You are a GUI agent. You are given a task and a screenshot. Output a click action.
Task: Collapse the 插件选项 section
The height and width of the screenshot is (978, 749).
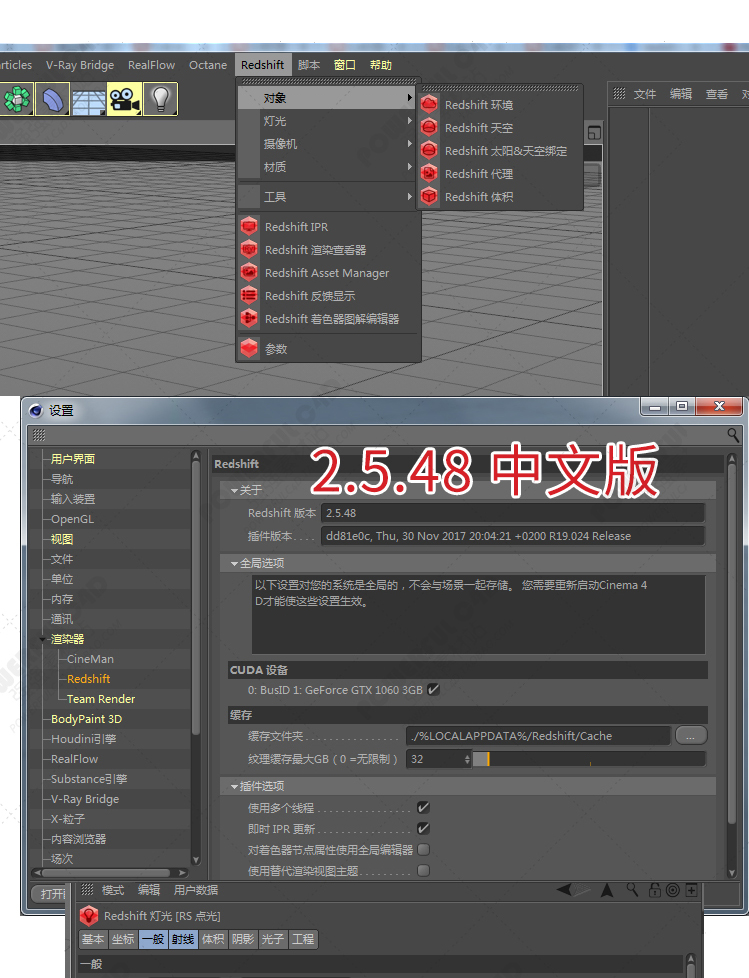[x=234, y=787]
